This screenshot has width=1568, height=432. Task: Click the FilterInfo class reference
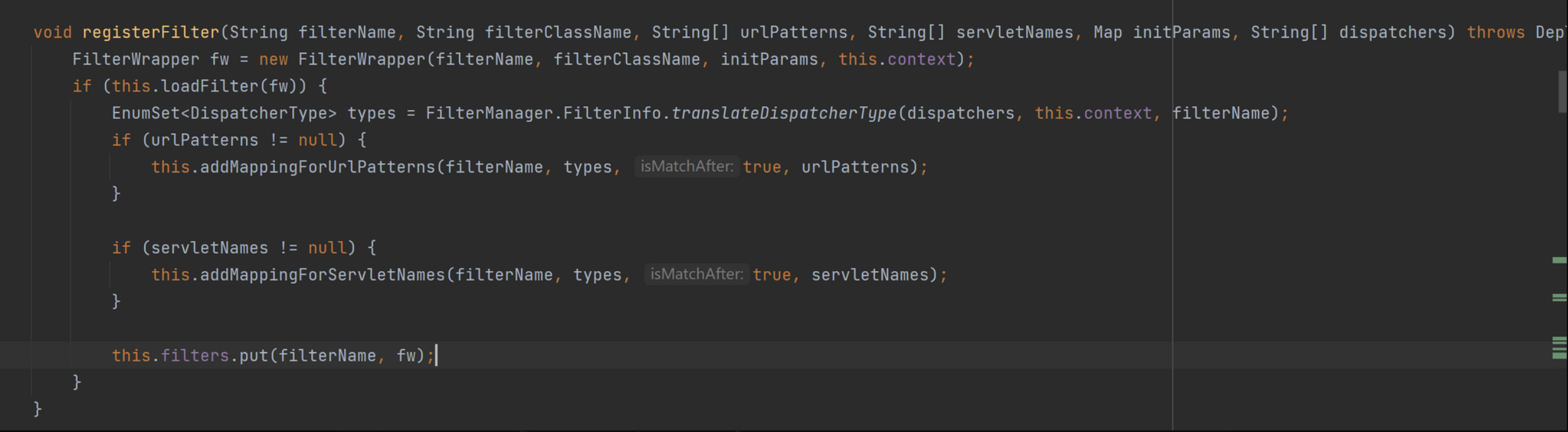tap(611, 113)
